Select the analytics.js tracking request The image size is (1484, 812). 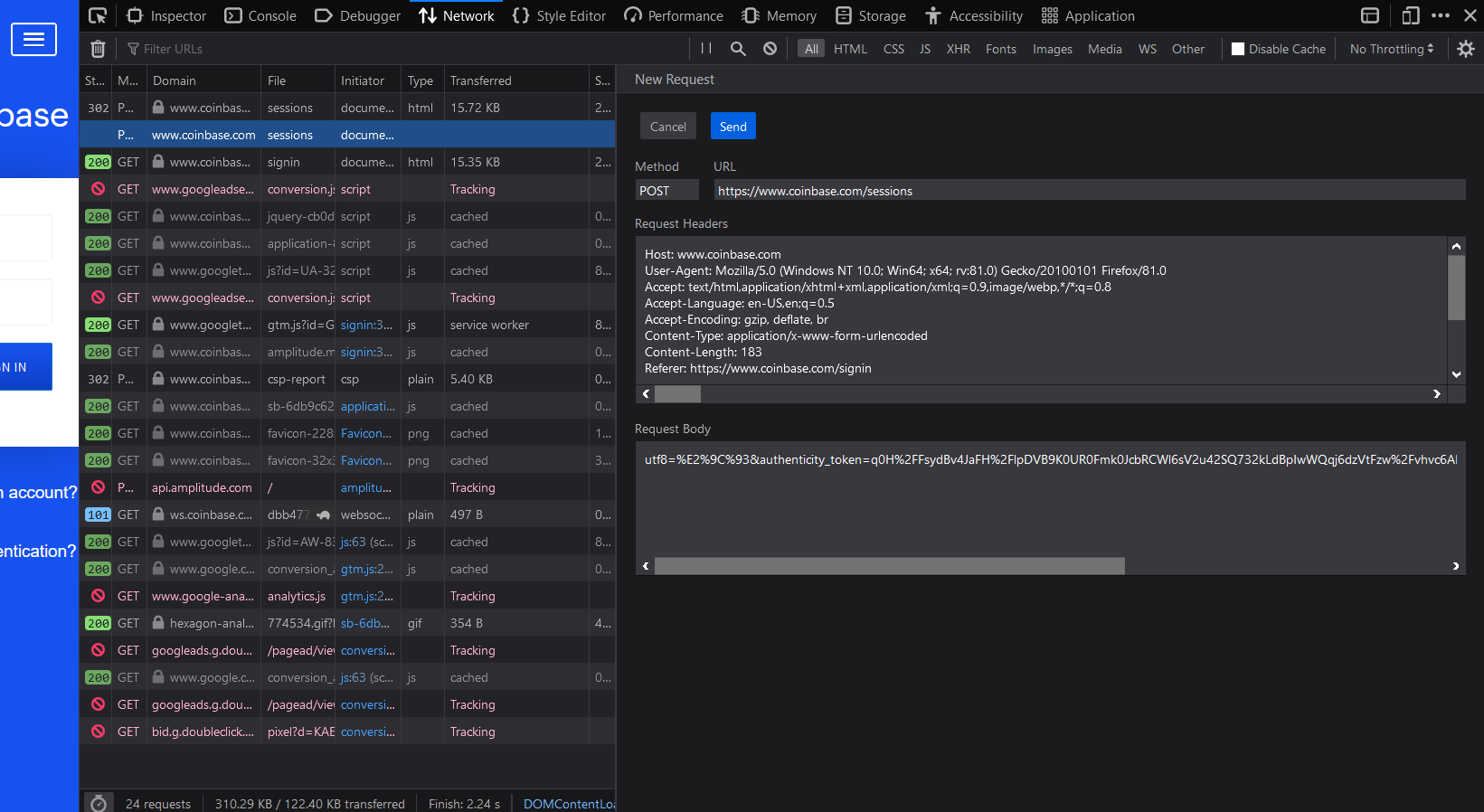(347, 596)
